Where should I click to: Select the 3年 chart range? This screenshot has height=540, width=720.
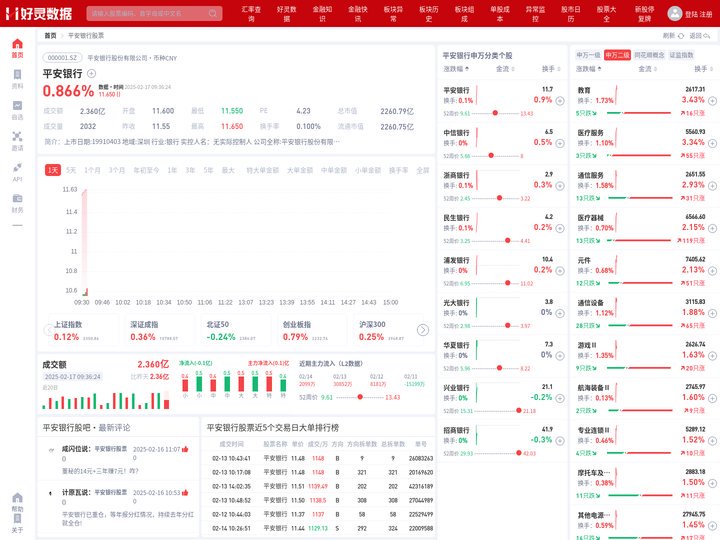tap(190, 170)
